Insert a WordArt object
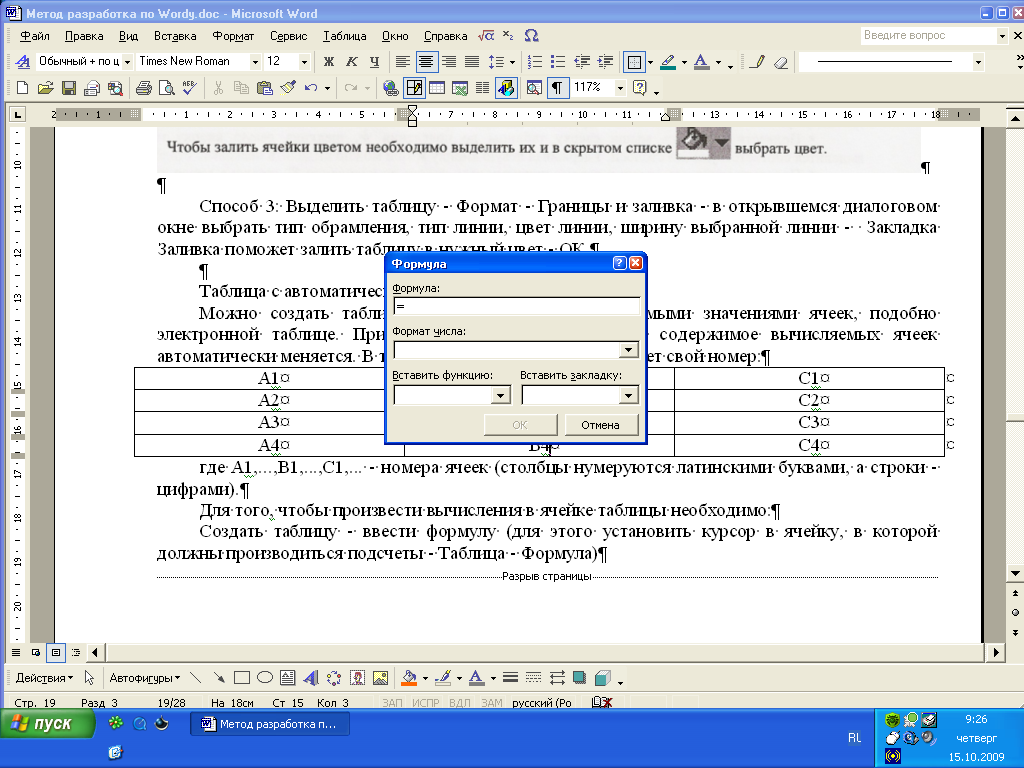1024x768 pixels. point(311,678)
